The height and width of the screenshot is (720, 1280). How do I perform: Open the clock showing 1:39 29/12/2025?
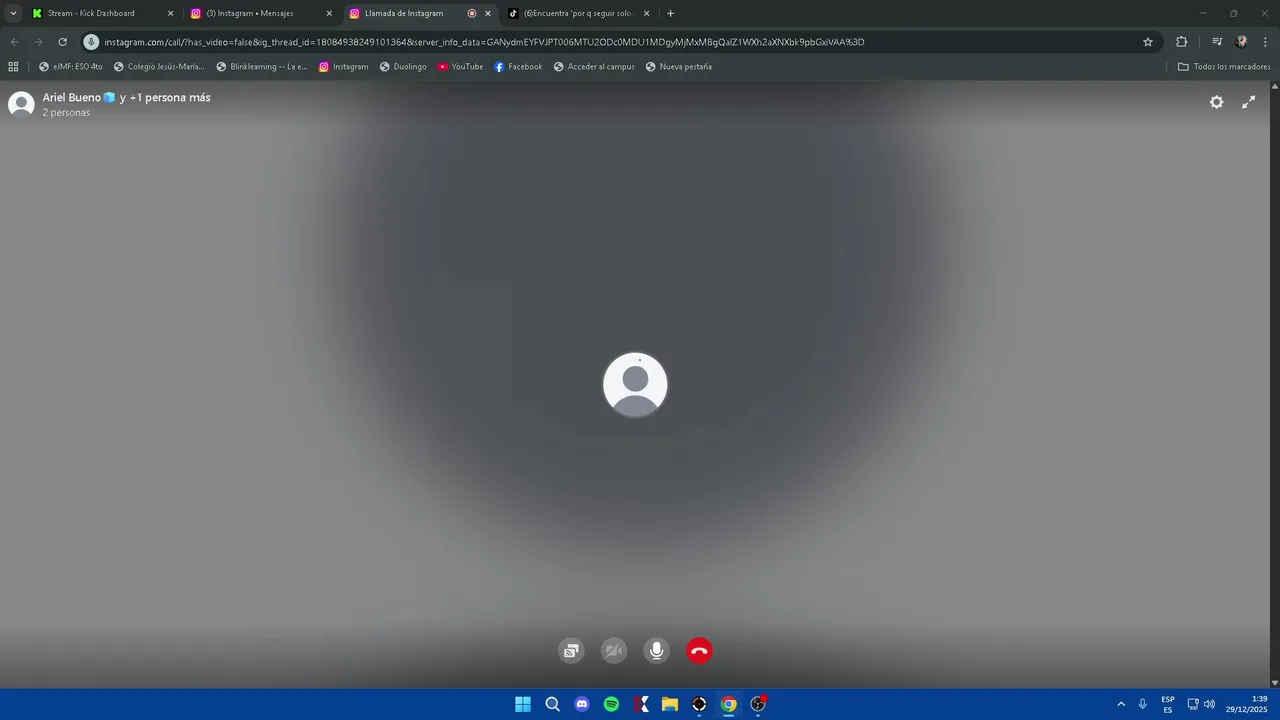tap(1247, 704)
